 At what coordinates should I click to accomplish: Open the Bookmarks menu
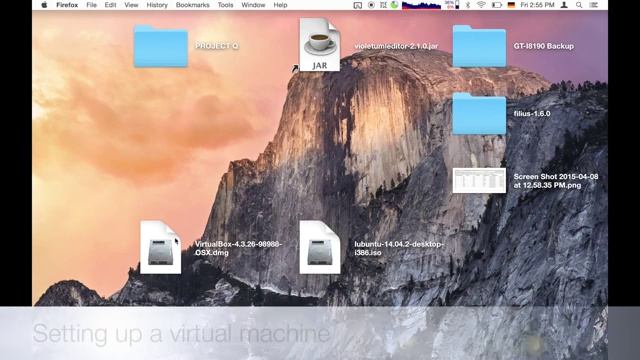point(192,5)
